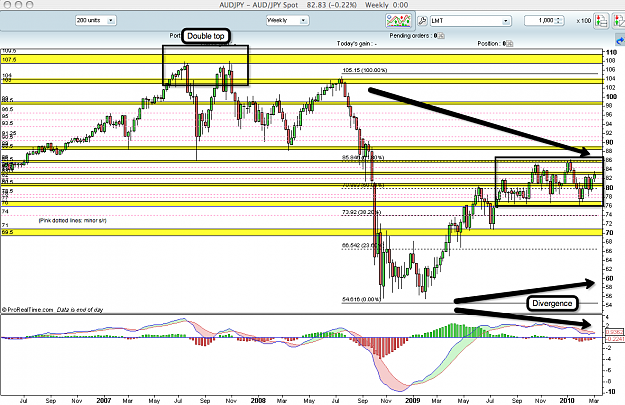
Task: Open the Weekly timeframe dropdown
Action: 287,20
